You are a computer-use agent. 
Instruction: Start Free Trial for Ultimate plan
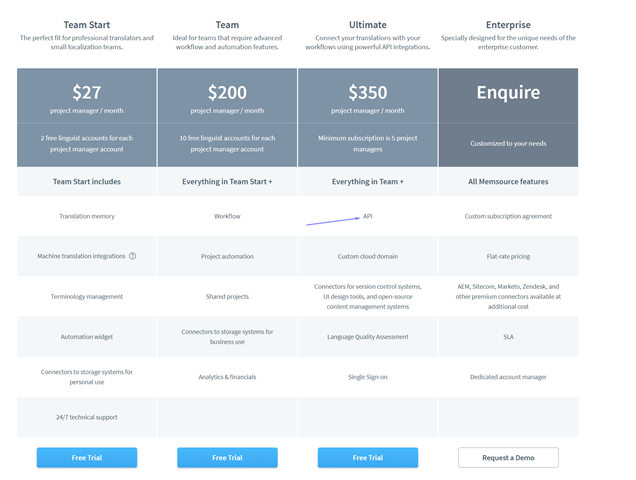click(367, 457)
